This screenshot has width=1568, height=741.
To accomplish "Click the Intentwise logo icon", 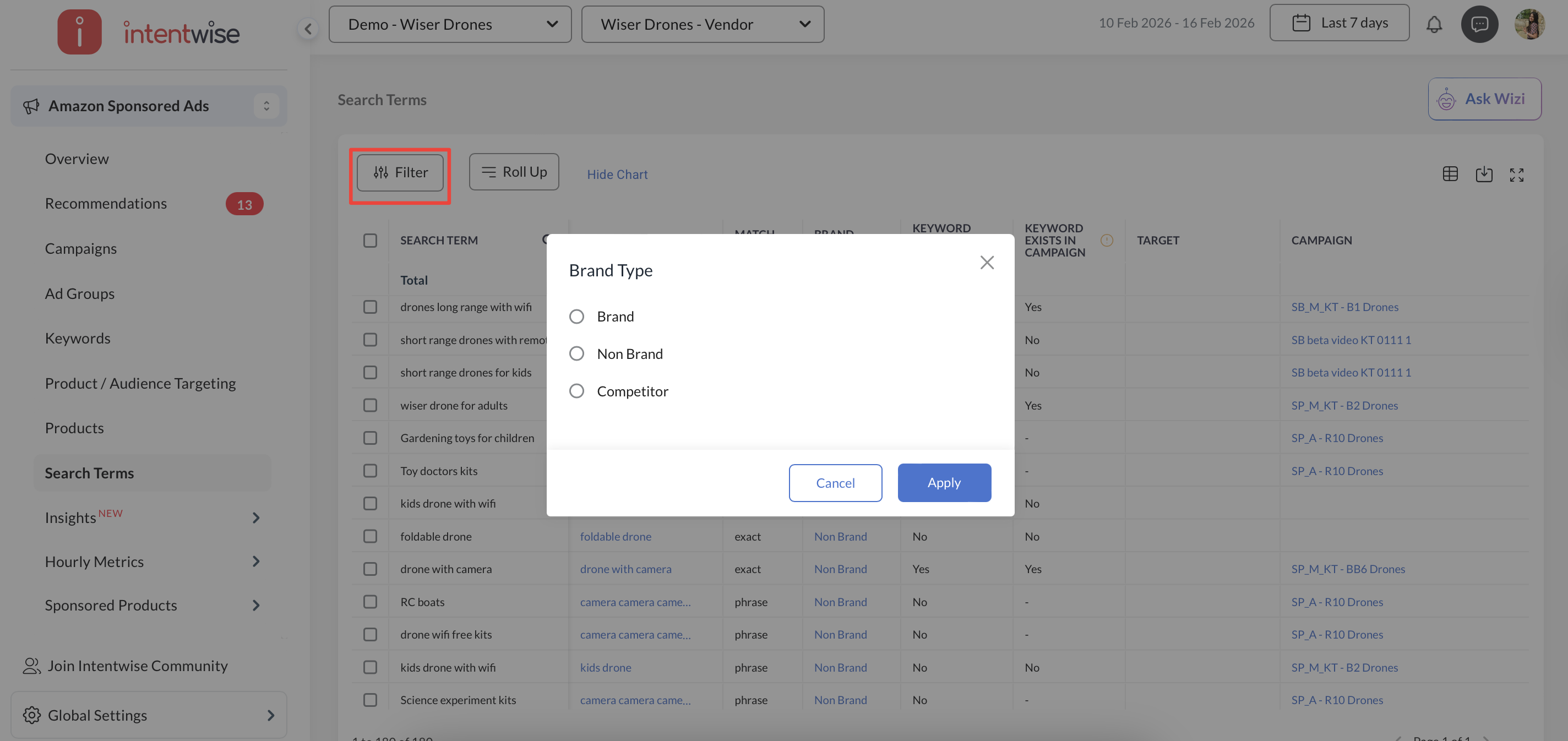I will pos(79,32).
